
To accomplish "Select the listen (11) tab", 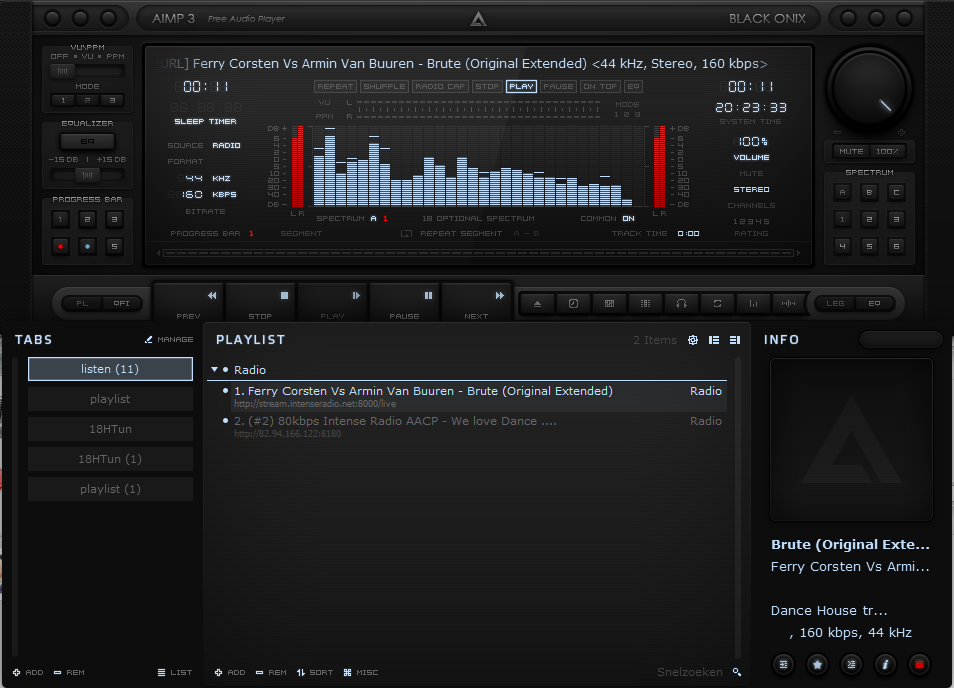I will (x=110, y=369).
